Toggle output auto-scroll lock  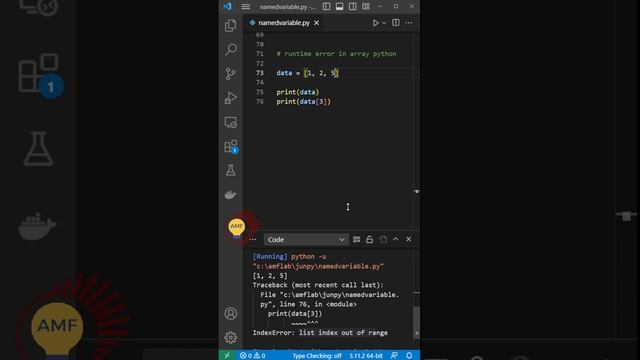click(369, 240)
